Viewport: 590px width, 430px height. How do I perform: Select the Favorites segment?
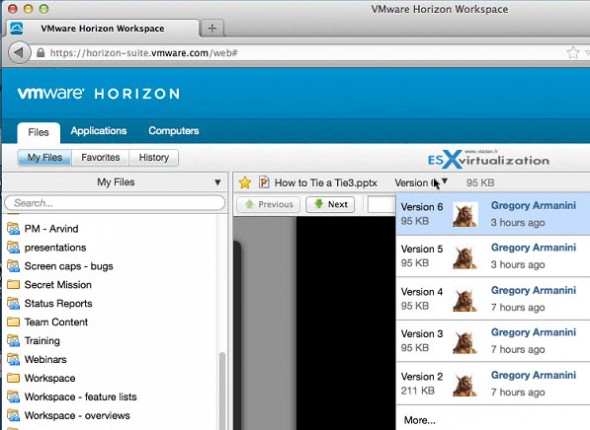pyautogui.click(x=100, y=158)
